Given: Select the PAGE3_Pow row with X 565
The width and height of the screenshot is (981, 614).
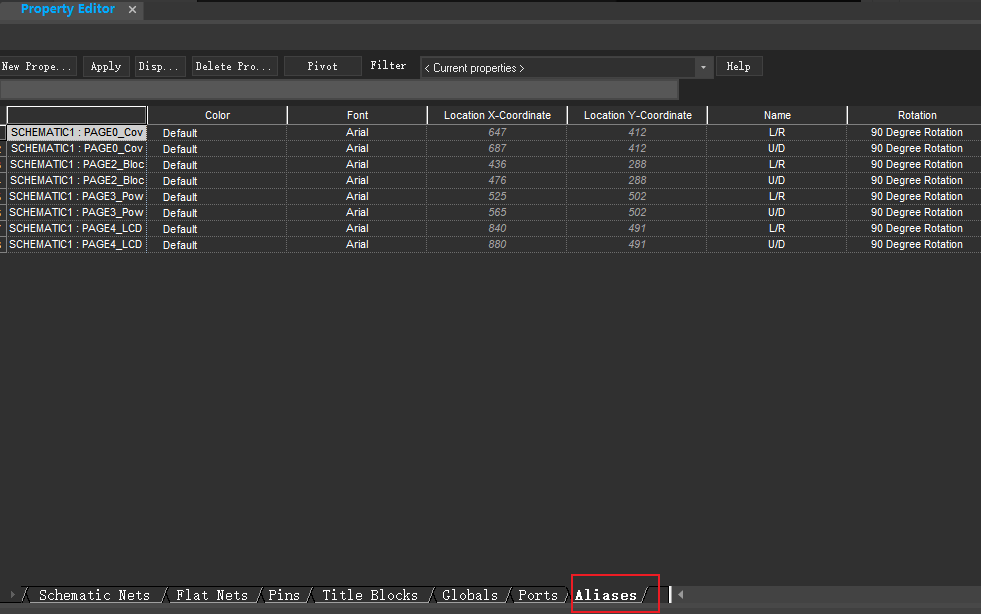Looking at the screenshot, I should 77,212.
